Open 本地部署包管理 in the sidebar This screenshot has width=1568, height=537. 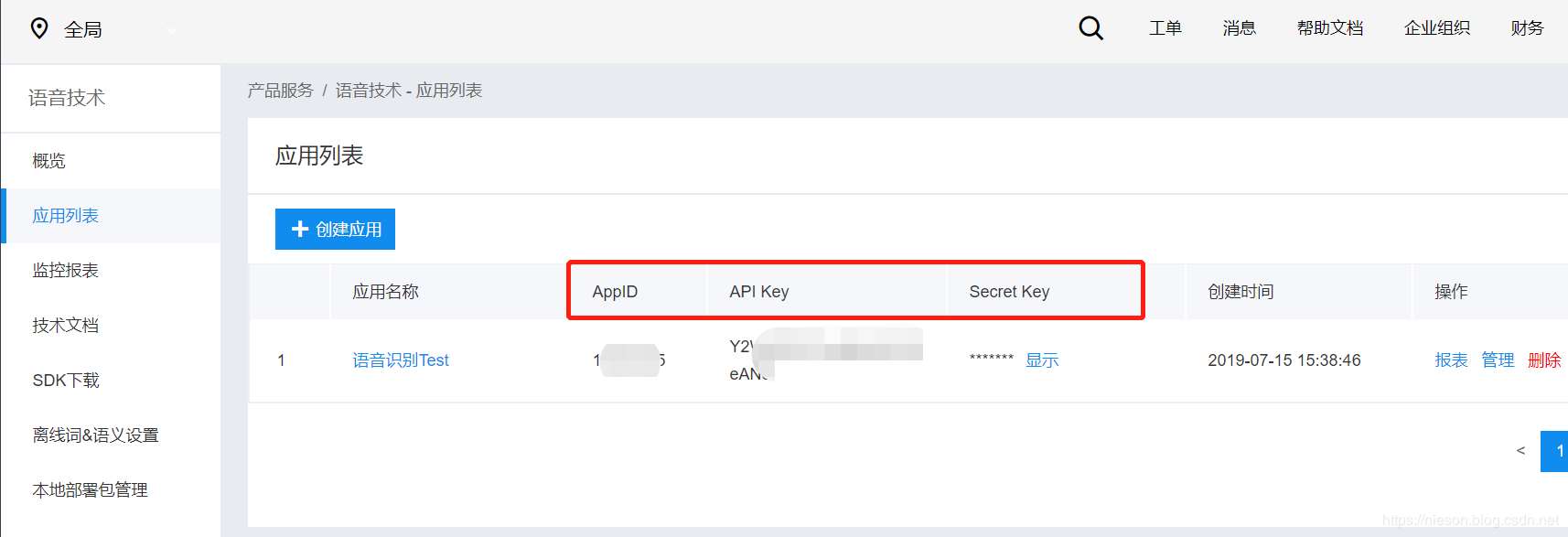pos(91,490)
